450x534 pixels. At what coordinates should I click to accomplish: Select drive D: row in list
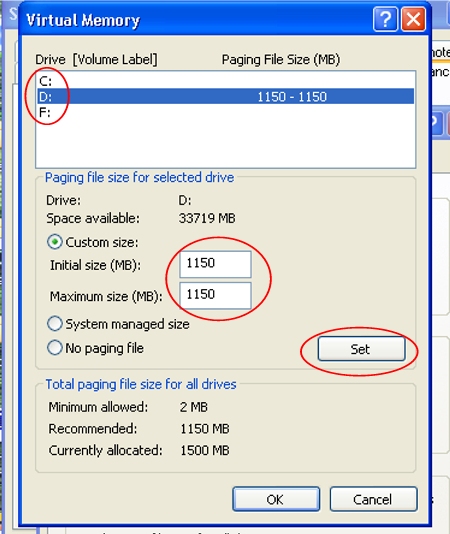click(226, 96)
